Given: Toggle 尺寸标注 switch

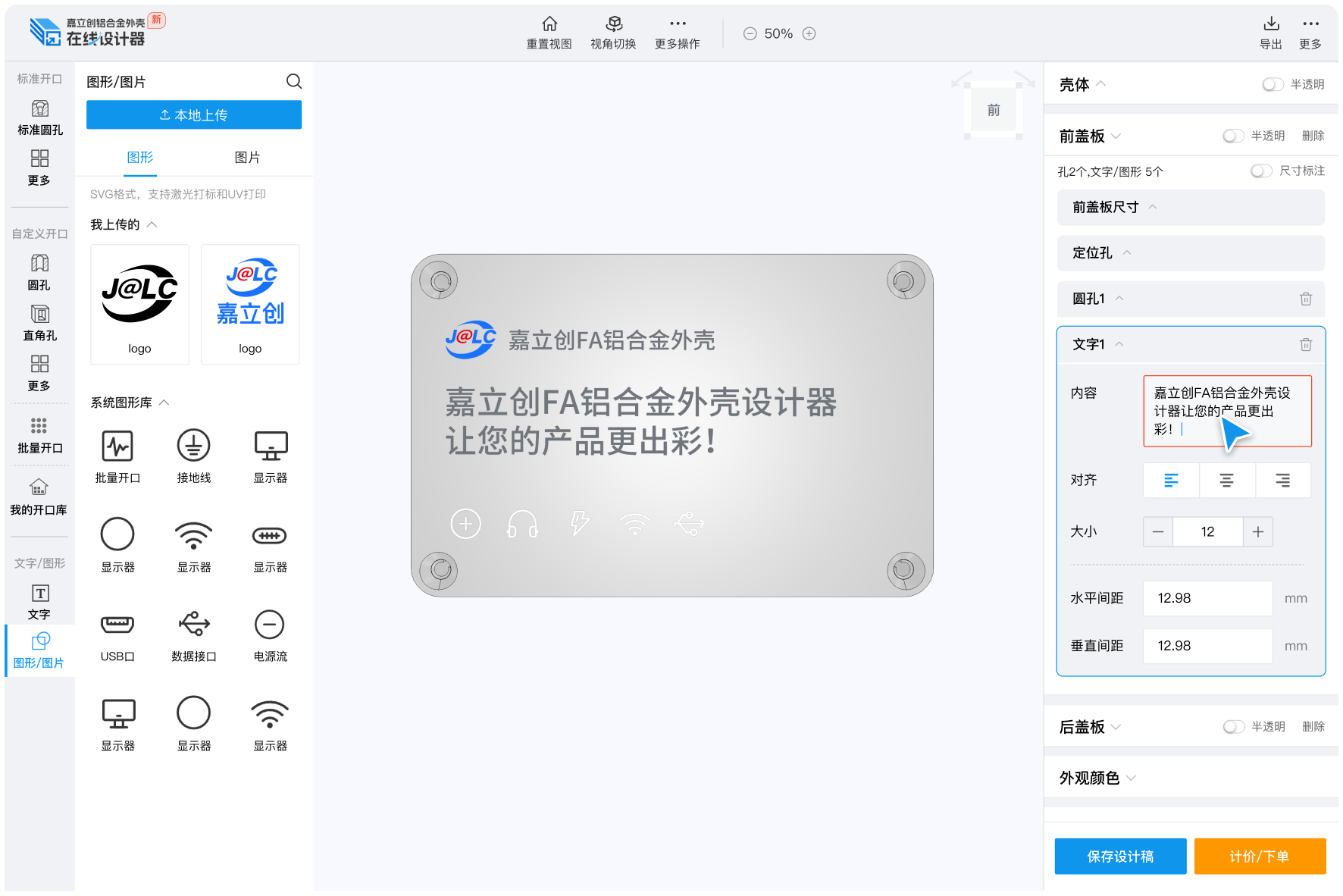Looking at the screenshot, I should (1262, 171).
